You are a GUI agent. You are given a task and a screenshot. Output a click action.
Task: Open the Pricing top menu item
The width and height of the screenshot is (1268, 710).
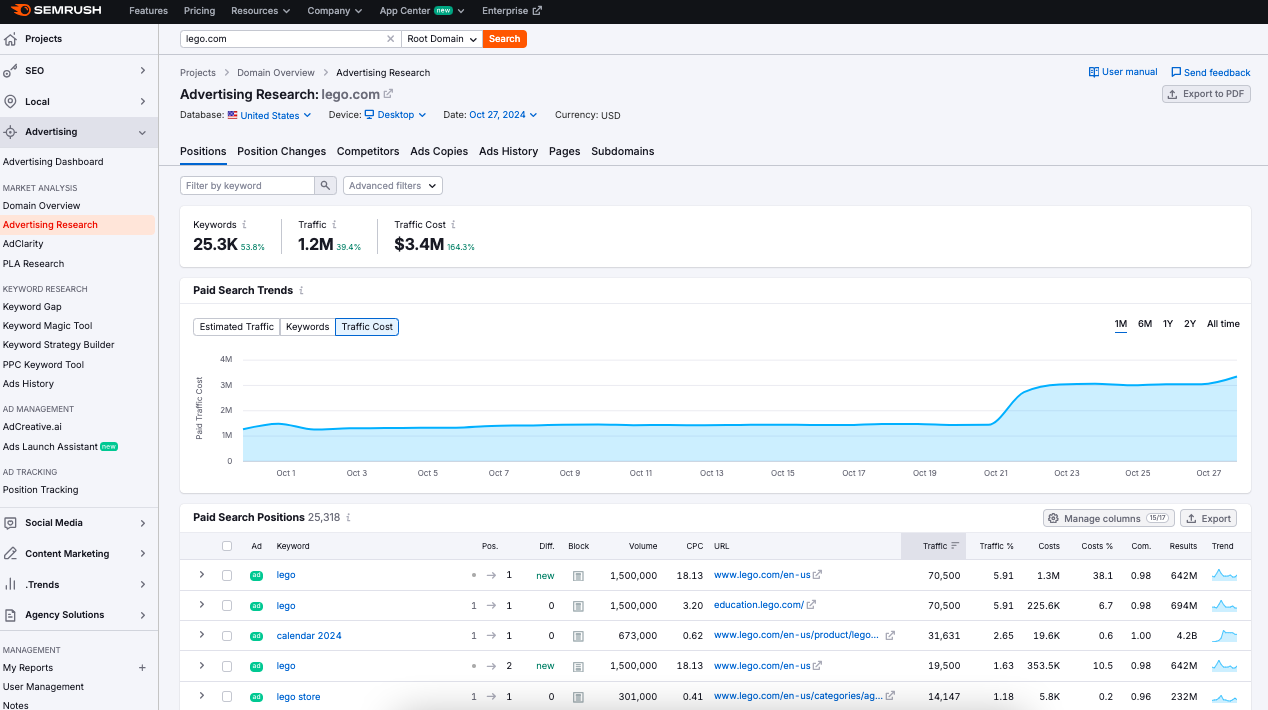[x=199, y=11]
